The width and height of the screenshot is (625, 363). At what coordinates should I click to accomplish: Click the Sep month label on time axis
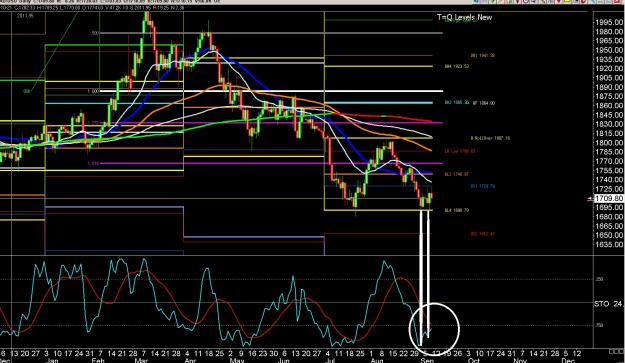427,360
